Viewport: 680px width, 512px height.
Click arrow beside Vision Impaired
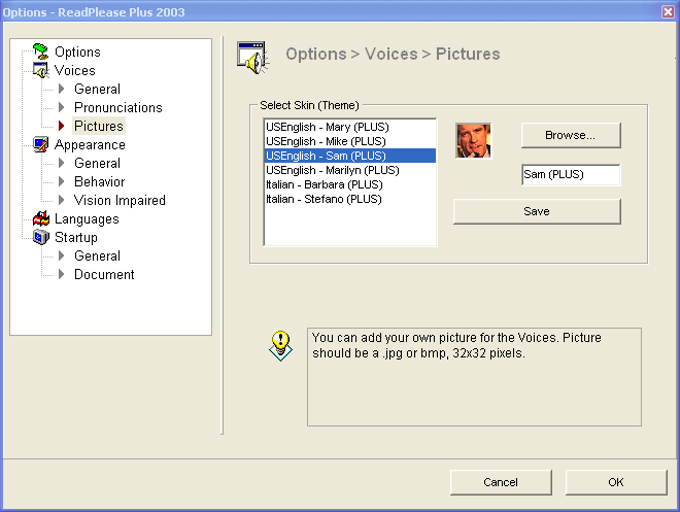(61, 200)
